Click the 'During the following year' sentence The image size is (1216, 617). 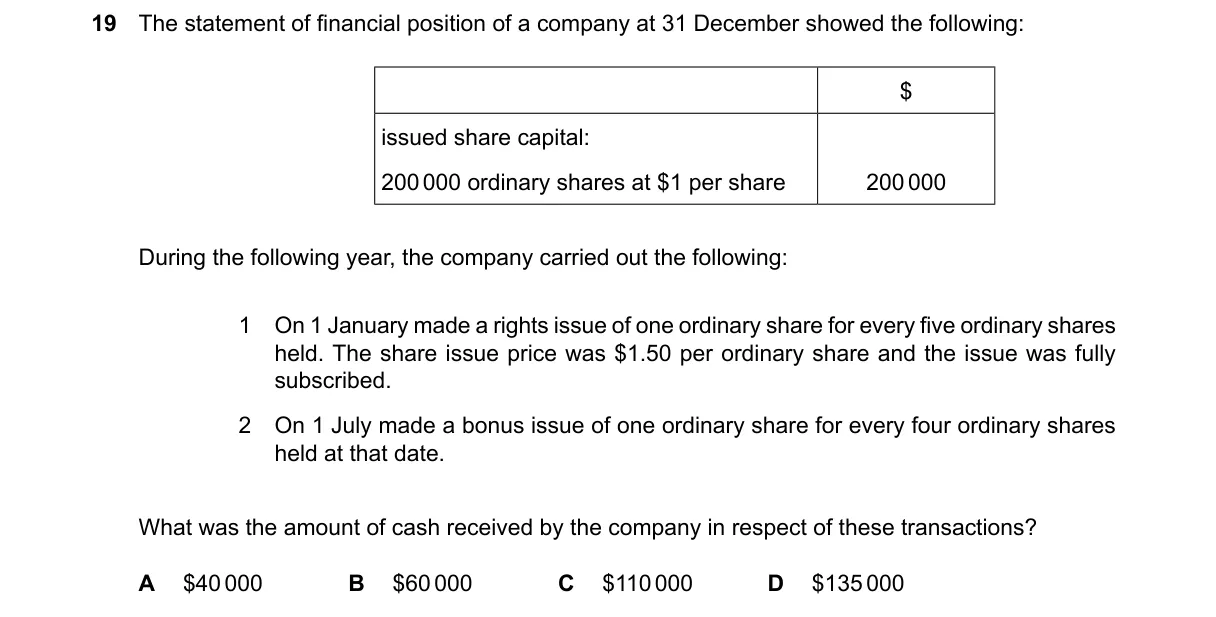(463, 258)
